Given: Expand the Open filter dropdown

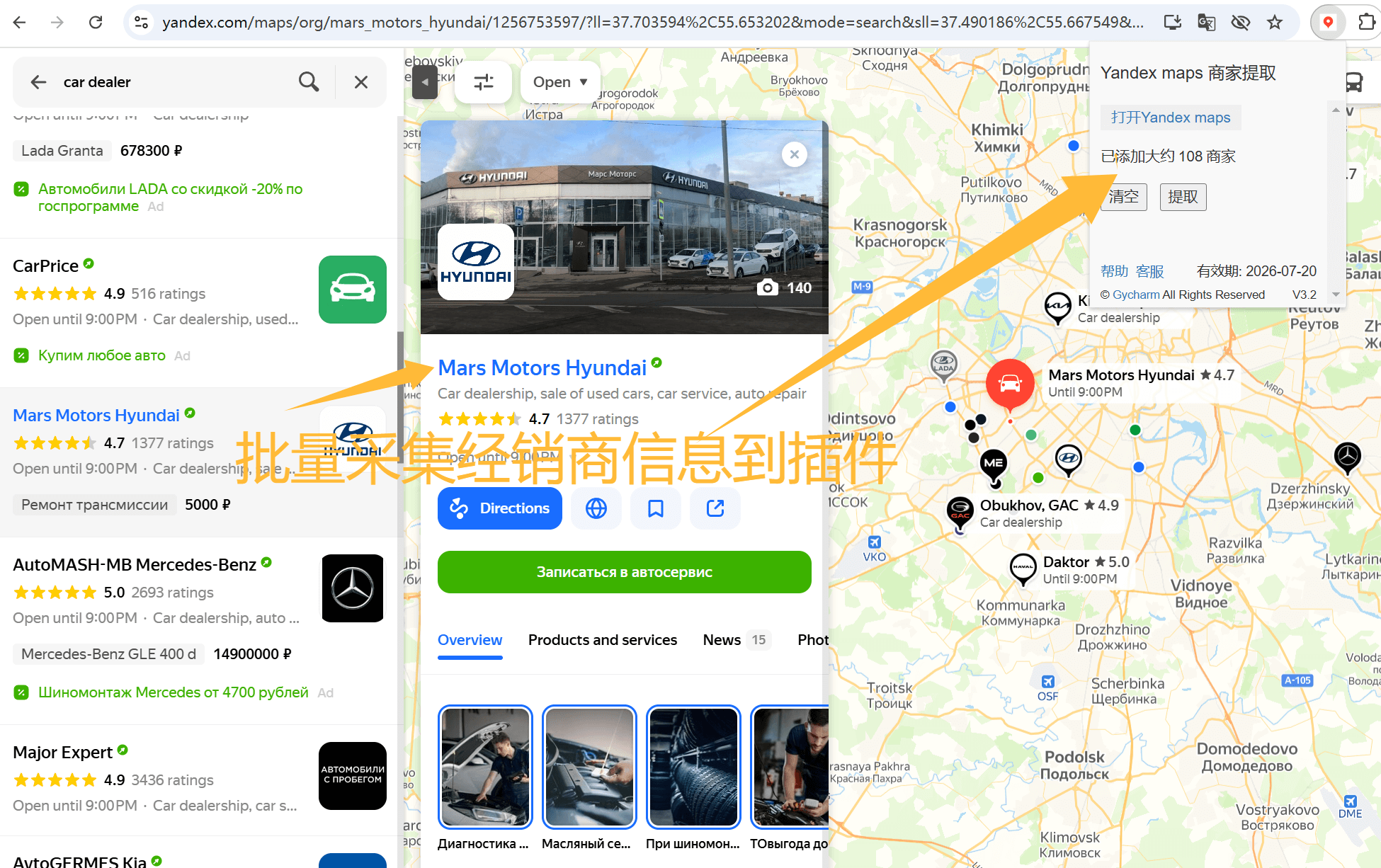Looking at the screenshot, I should tap(560, 82).
